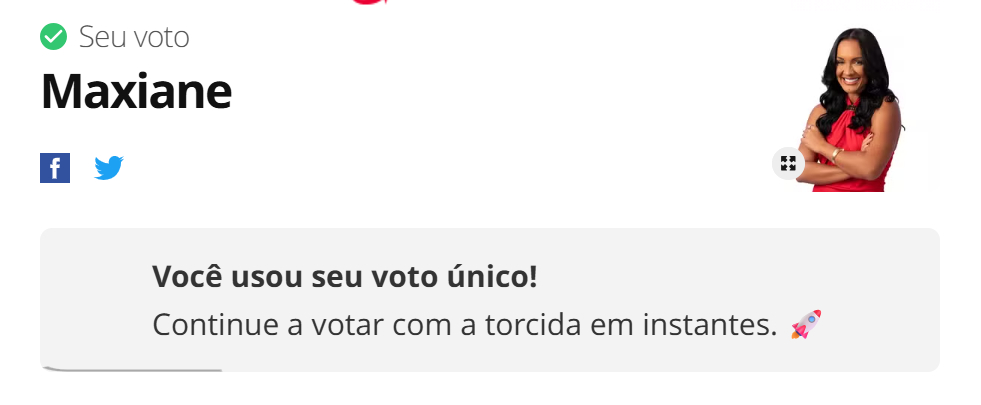Screen dimensions: 981x405
Task: Click the "Continue a votar" message text
Action: tap(465, 325)
